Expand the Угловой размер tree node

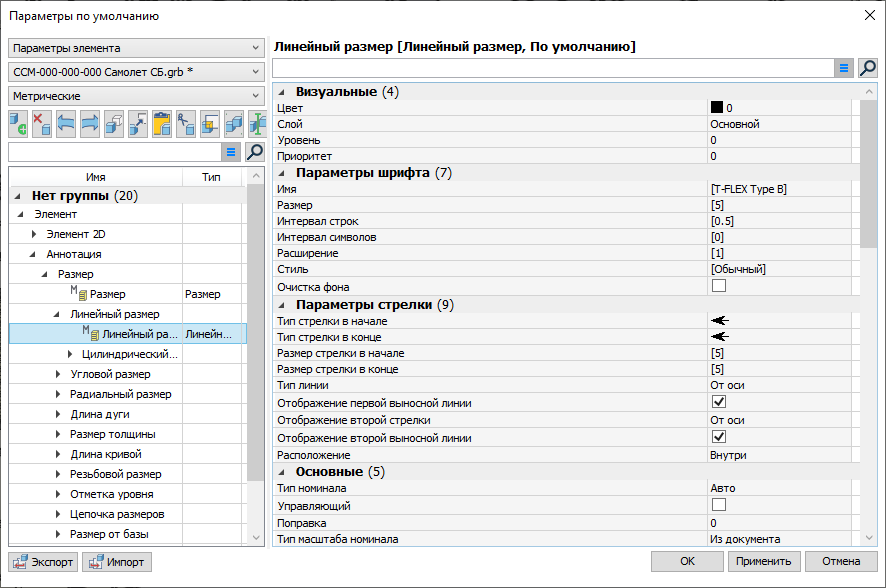59,374
